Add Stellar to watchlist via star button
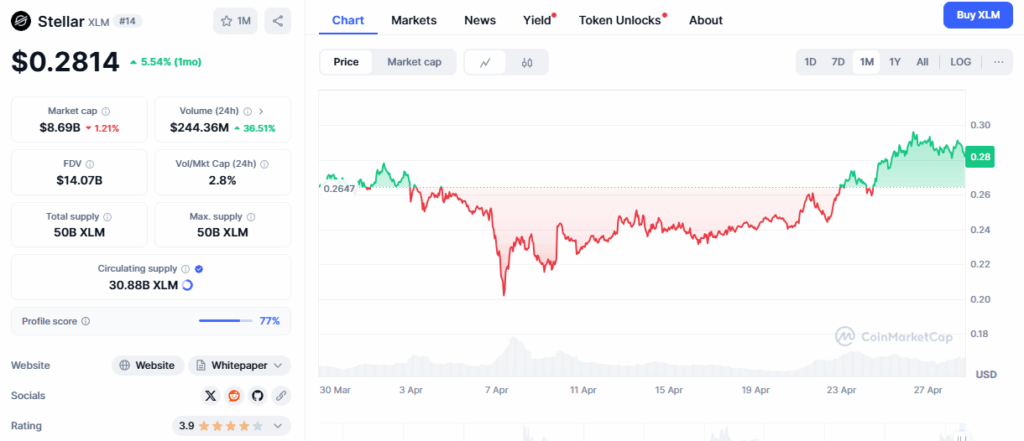 pos(236,20)
